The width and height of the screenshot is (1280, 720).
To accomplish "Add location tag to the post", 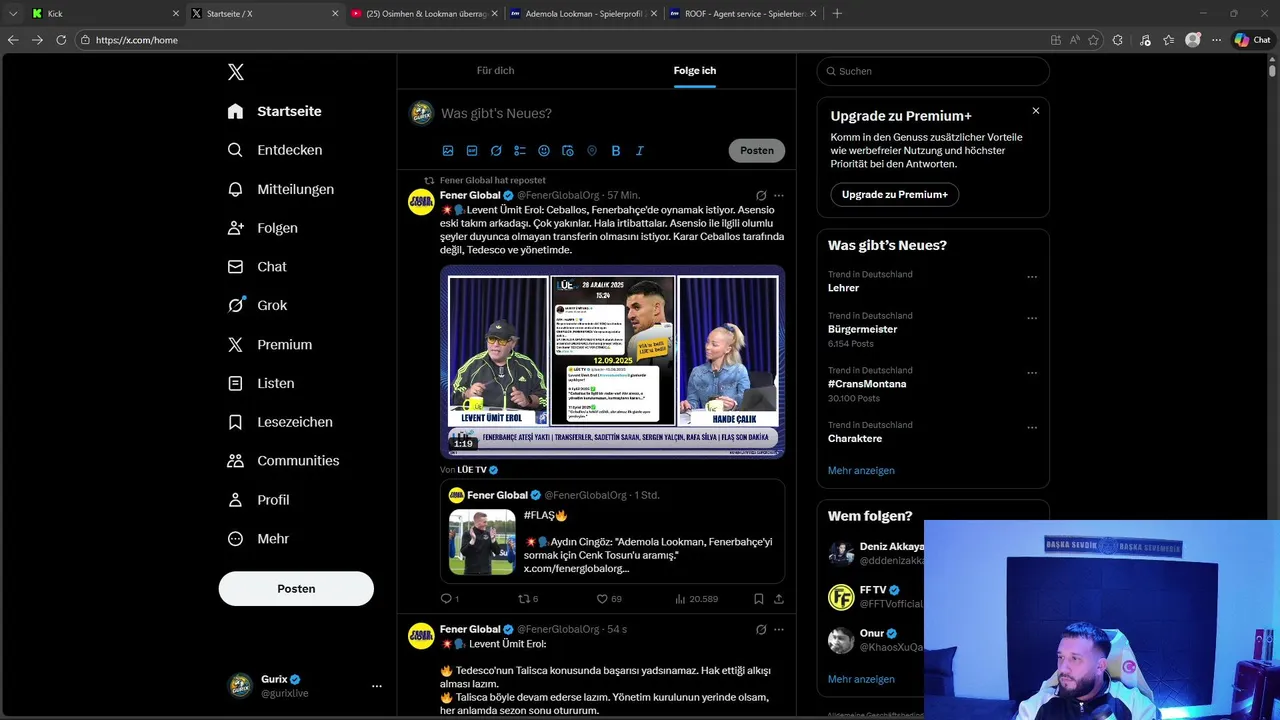I will click(x=592, y=151).
